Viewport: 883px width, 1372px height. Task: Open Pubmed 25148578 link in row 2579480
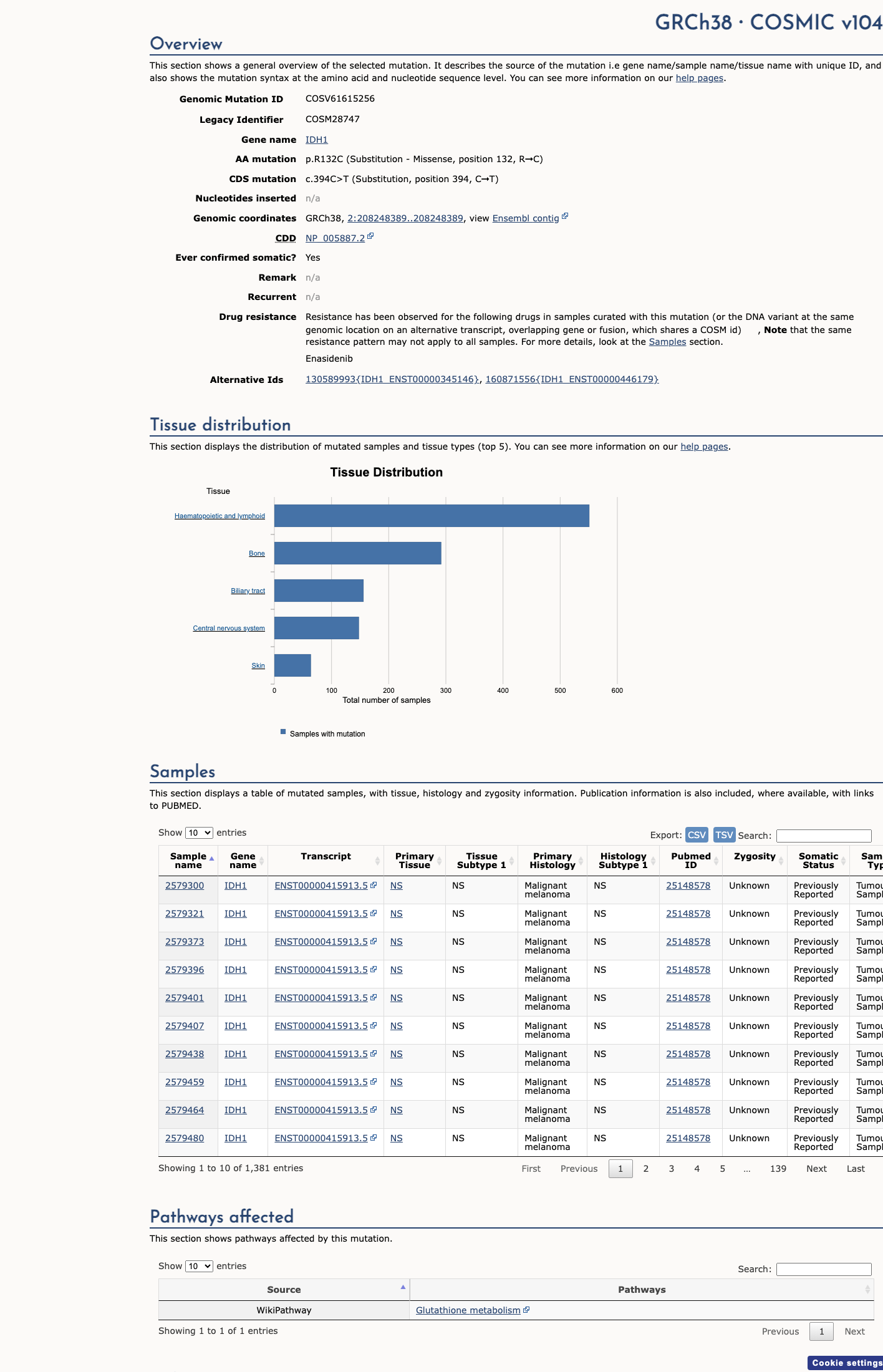pos(688,1138)
